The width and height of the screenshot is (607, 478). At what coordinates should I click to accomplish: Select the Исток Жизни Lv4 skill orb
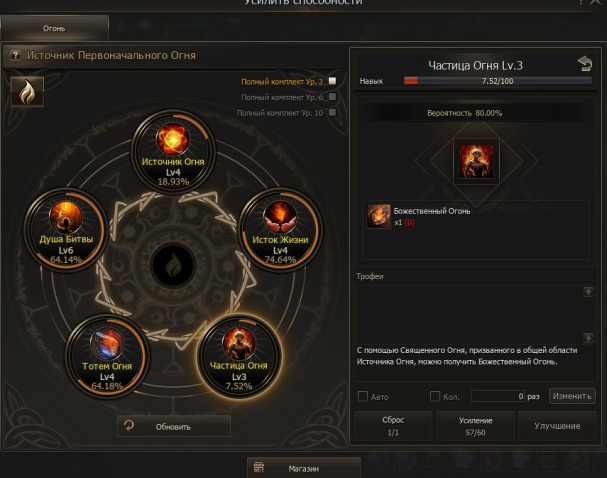pos(280,229)
